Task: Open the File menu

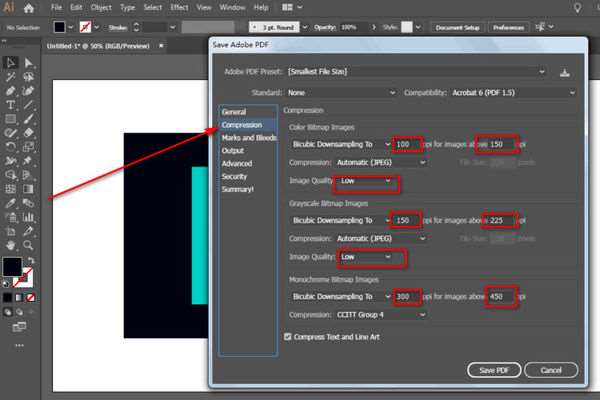Action: click(56, 7)
